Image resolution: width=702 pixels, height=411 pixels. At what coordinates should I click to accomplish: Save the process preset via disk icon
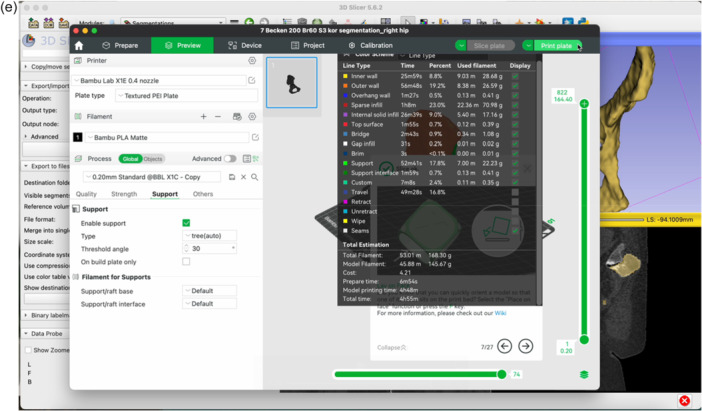tap(232, 177)
